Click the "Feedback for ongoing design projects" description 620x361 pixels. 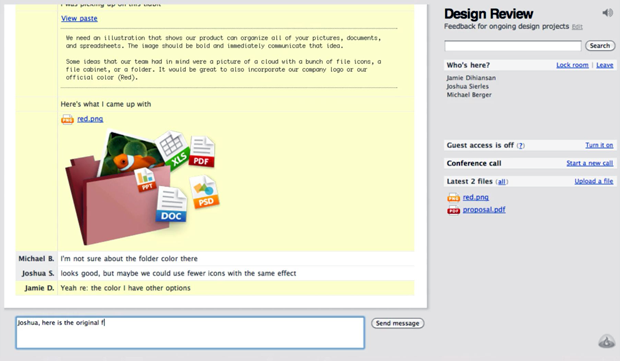tap(506, 26)
